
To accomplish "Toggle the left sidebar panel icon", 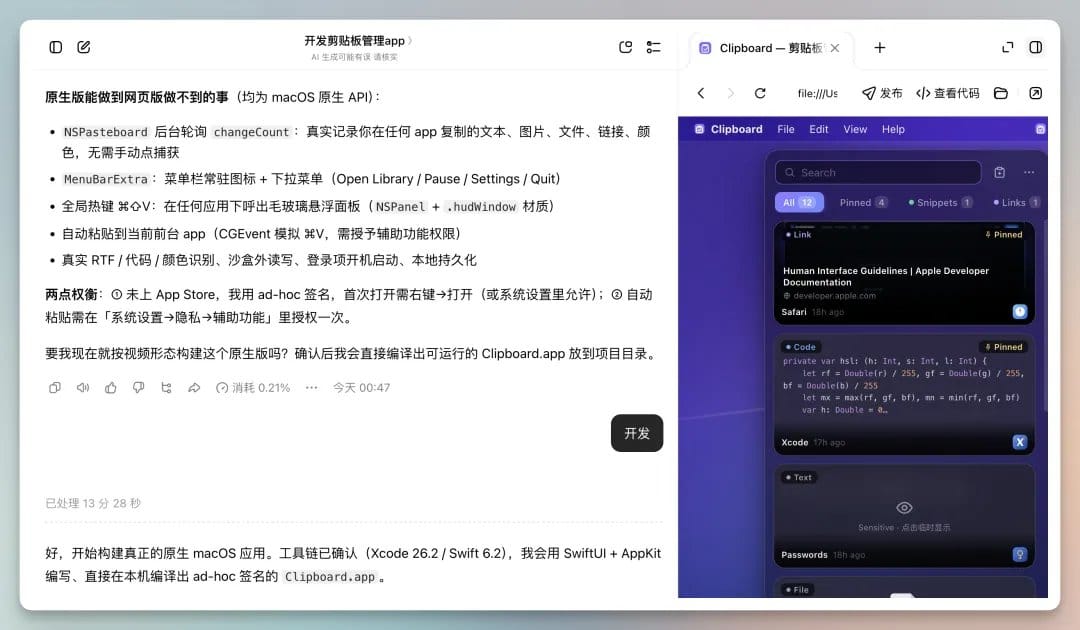I will [x=56, y=47].
